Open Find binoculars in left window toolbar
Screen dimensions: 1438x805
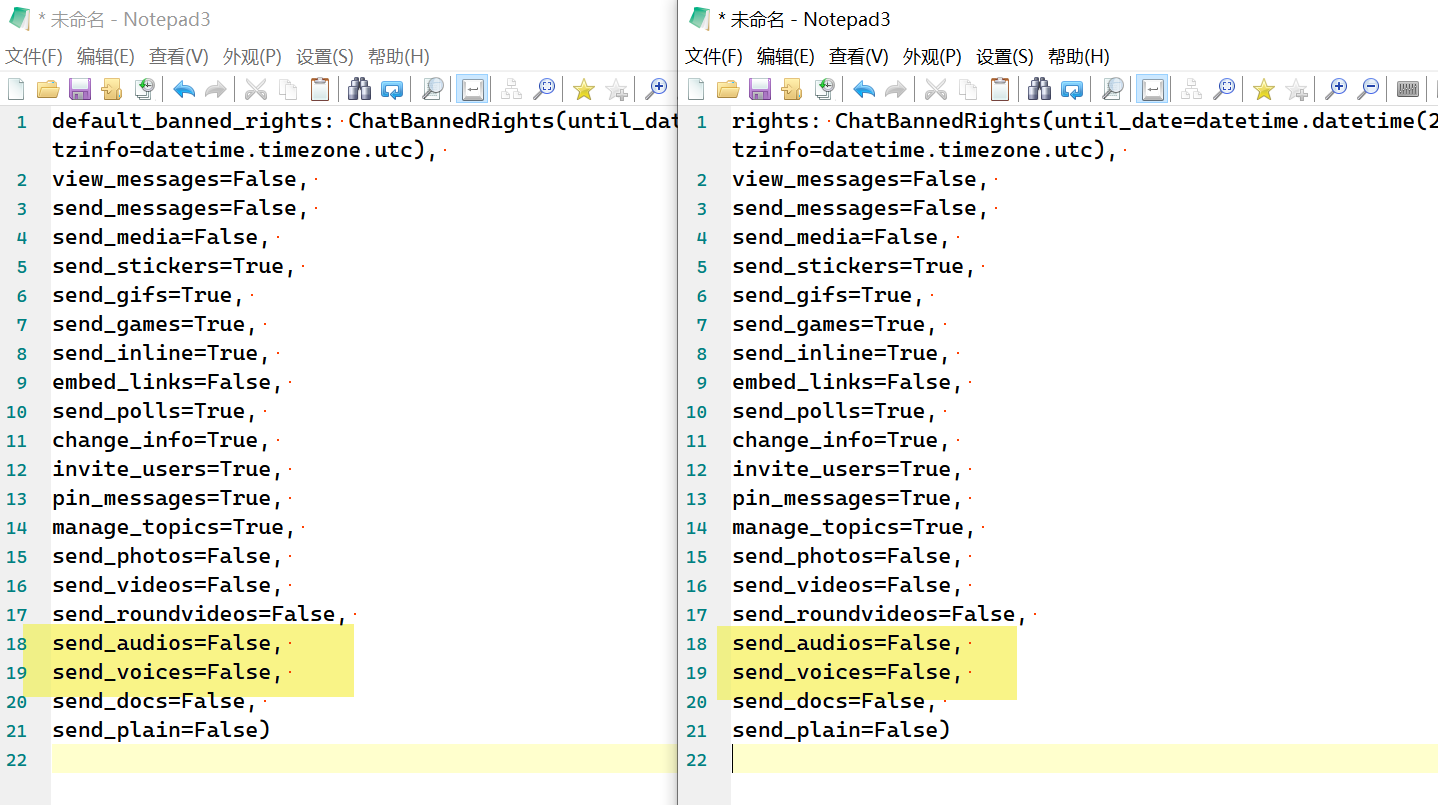pos(359,90)
